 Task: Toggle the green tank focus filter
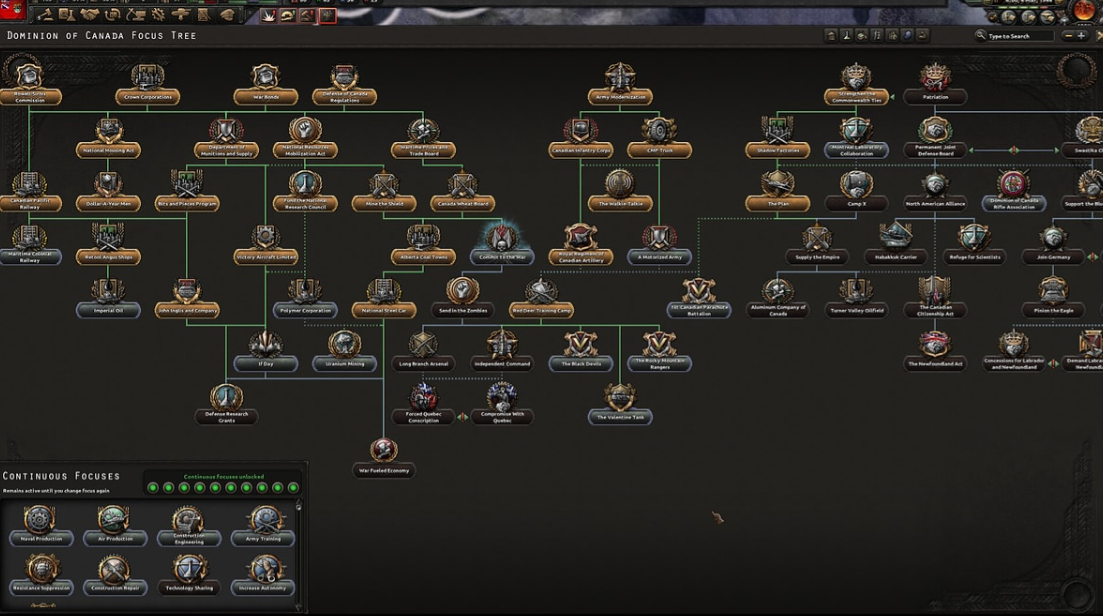(862, 35)
